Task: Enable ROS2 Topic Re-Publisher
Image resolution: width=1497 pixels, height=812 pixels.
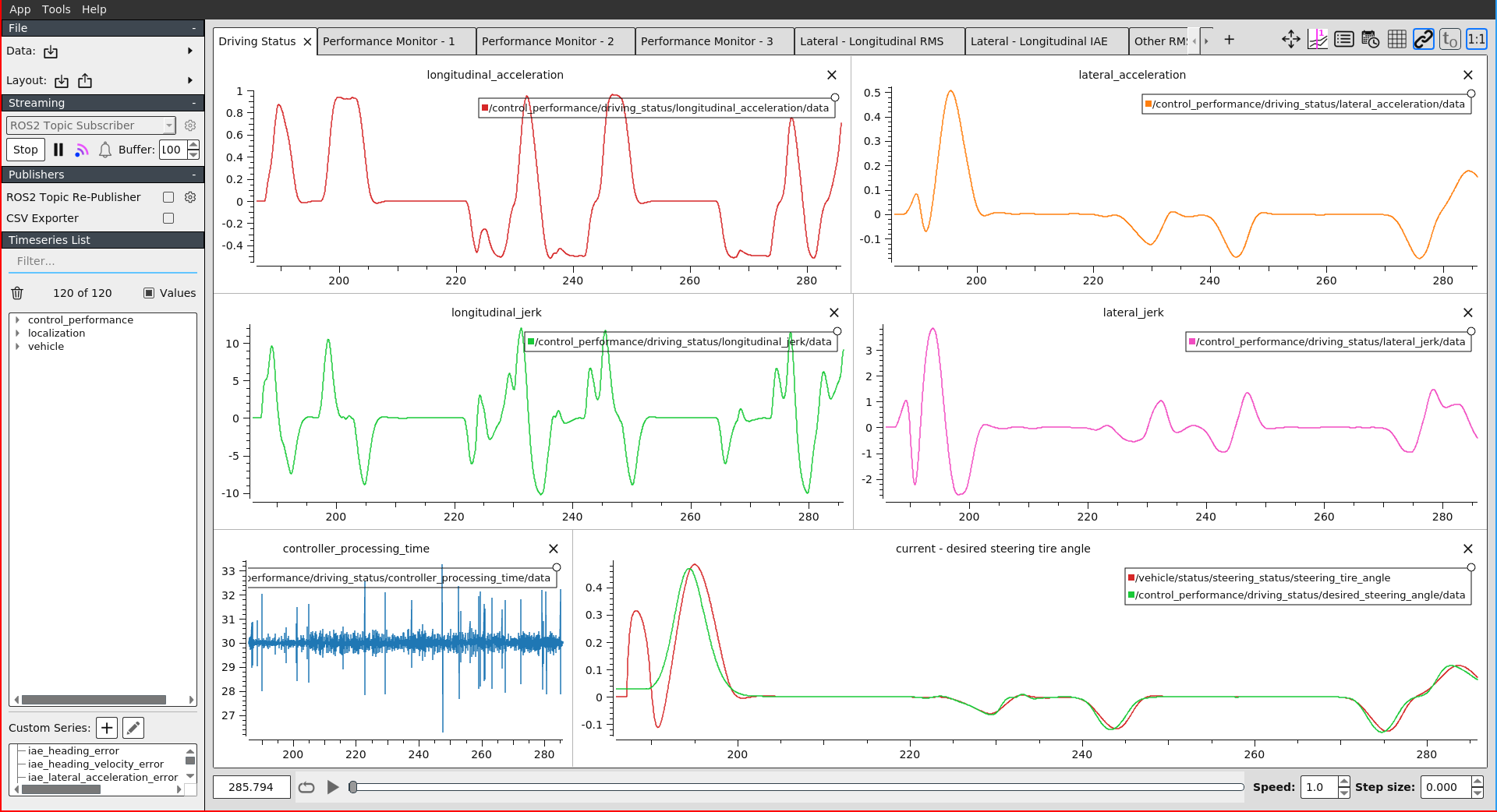Action: click(x=168, y=196)
